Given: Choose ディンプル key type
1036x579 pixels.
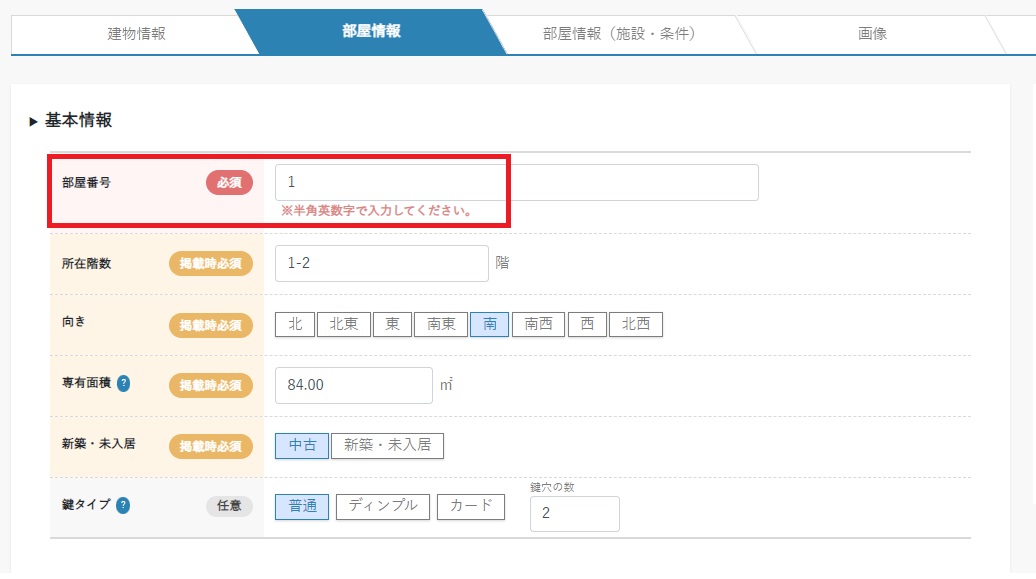Looking at the screenshot, I should point(383,506).
